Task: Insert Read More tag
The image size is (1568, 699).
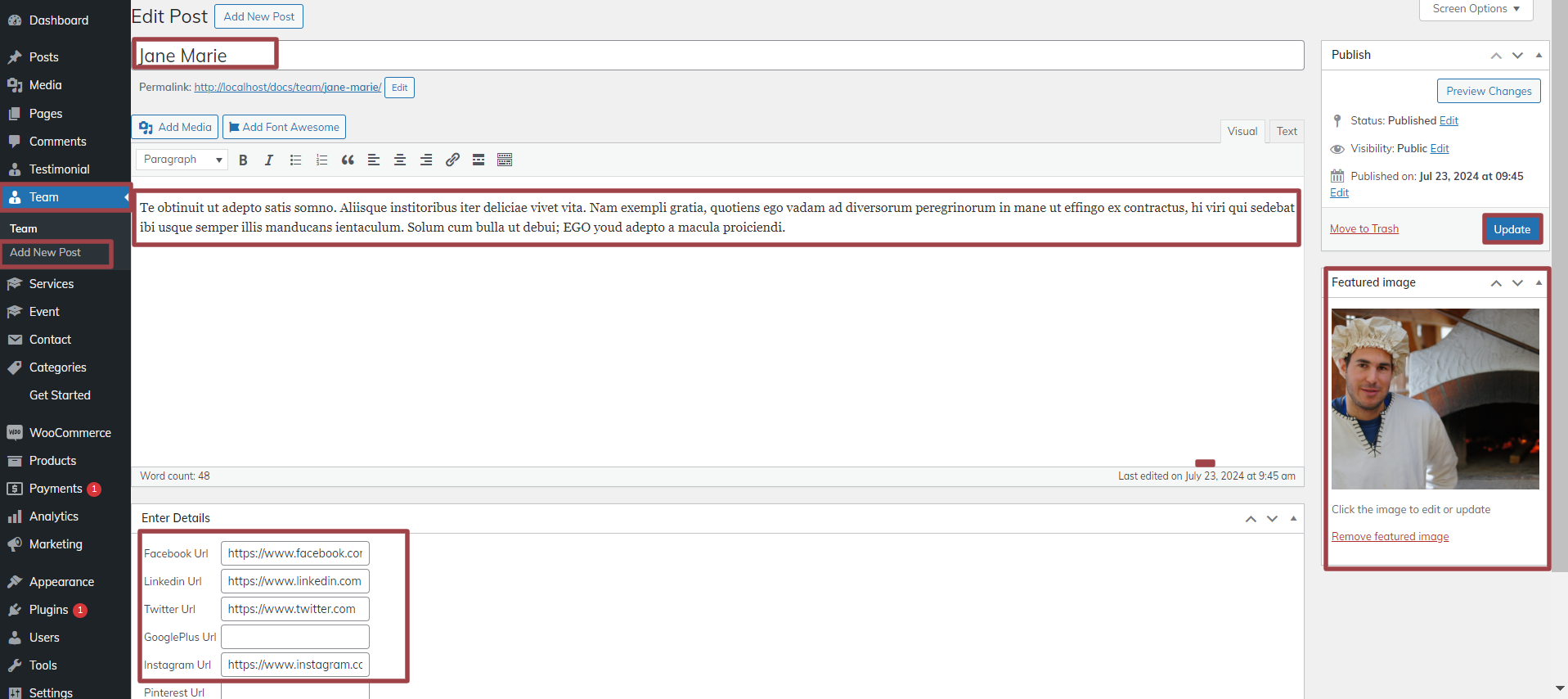Action: (478, 160)
